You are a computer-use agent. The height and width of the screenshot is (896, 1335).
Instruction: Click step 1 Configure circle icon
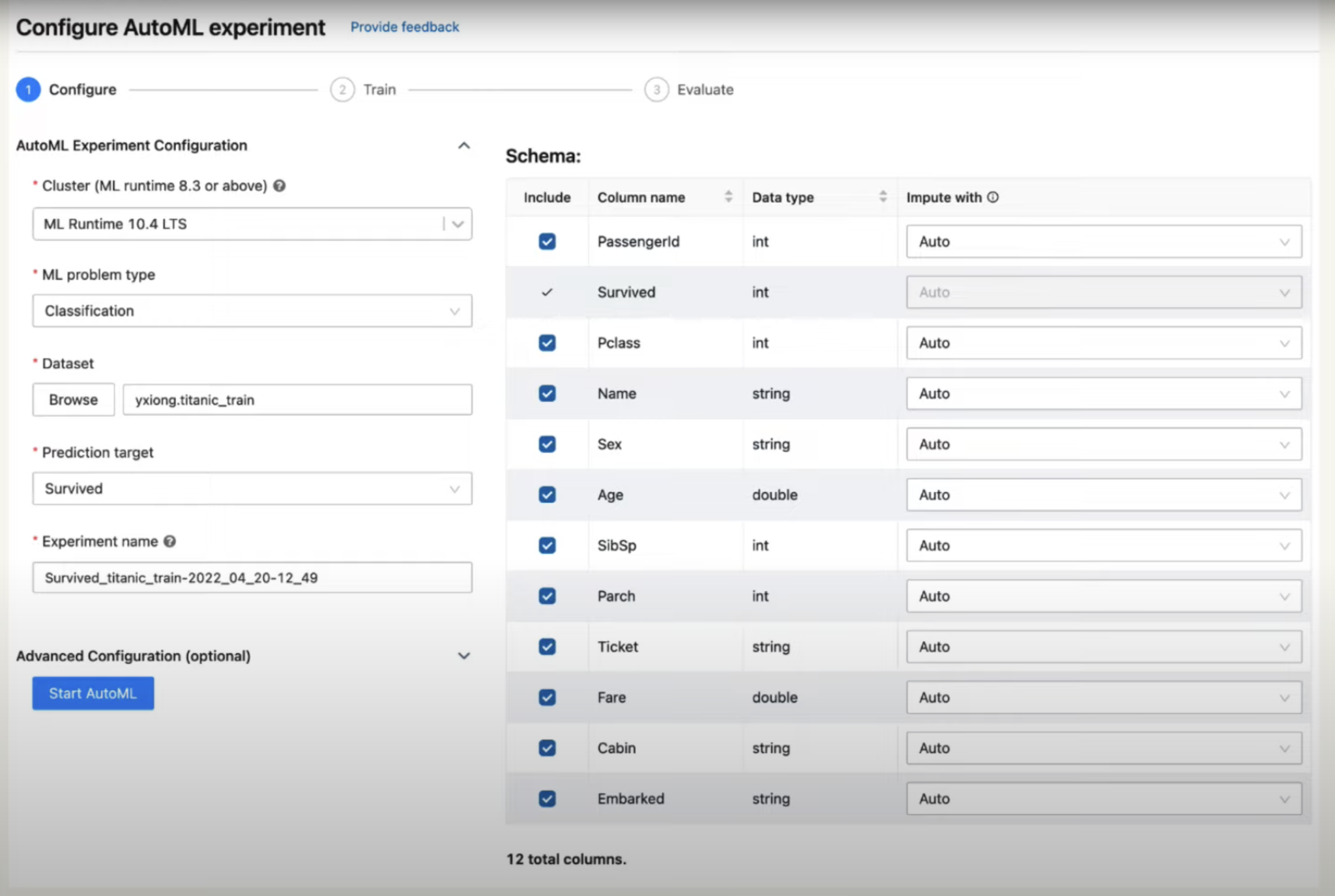(28, 89)
